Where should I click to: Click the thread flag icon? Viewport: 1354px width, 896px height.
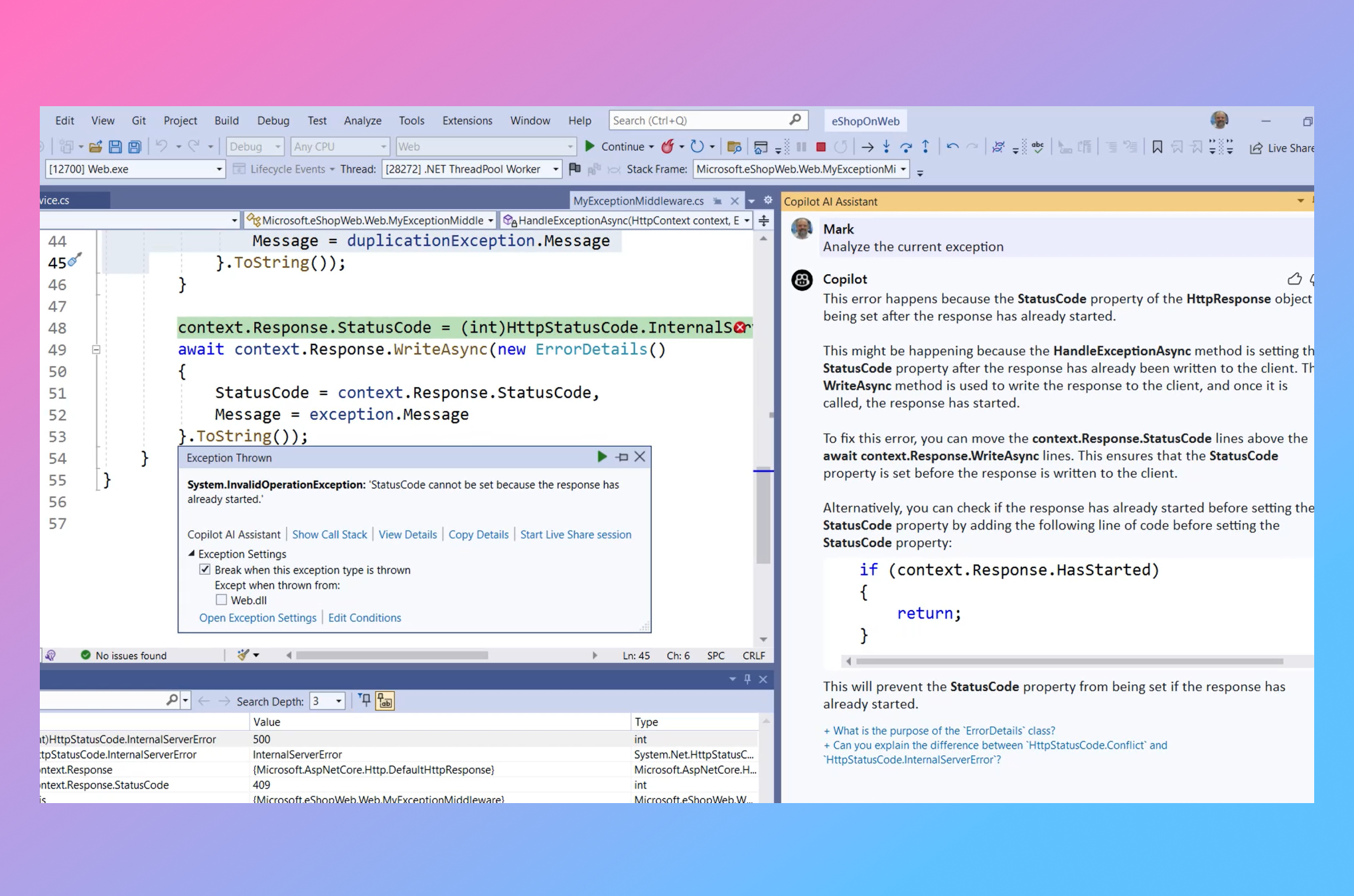click(575, 169)
